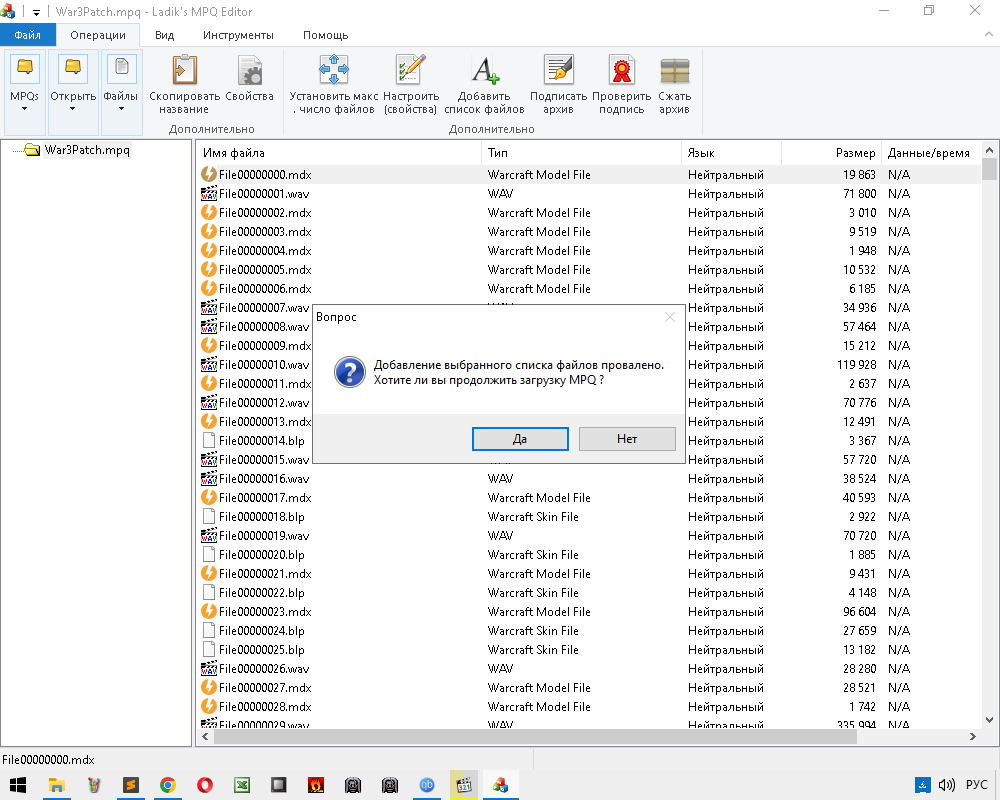Image resolution: width=1000 pixels, height=800 pixels.
Task: Sort by the Имя файла column header
Action: 339,153
